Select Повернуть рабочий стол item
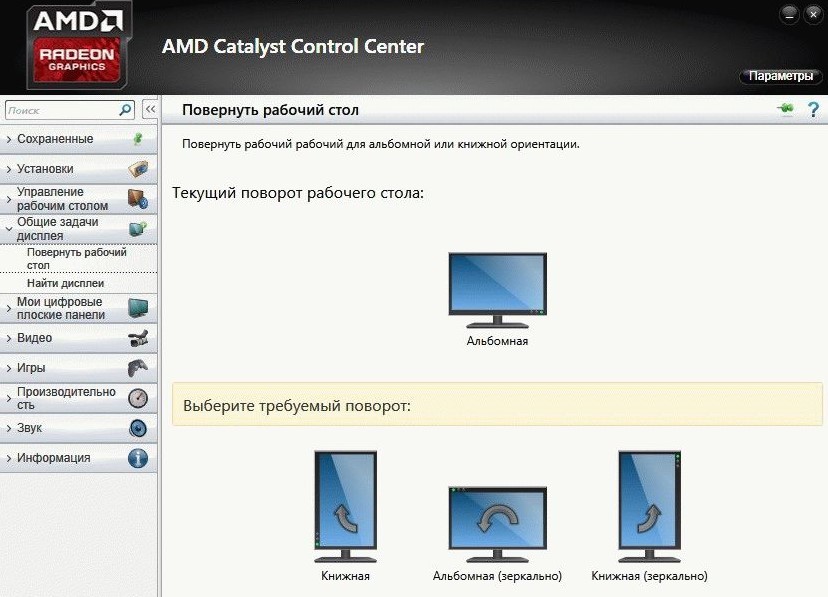The image size is (828, 597). [x=76, y=259]
